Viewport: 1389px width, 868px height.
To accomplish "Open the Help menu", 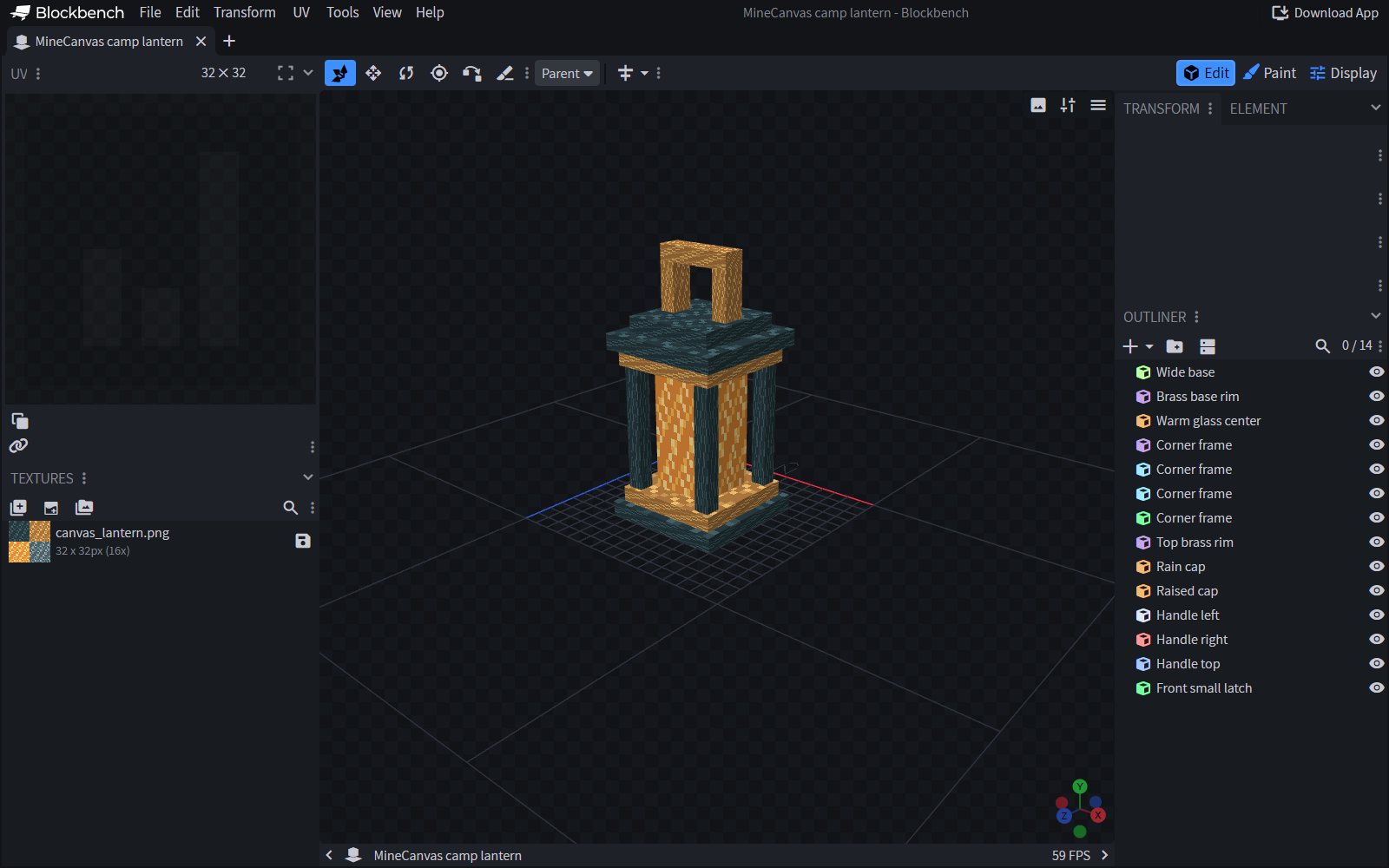I will [430, 12].
